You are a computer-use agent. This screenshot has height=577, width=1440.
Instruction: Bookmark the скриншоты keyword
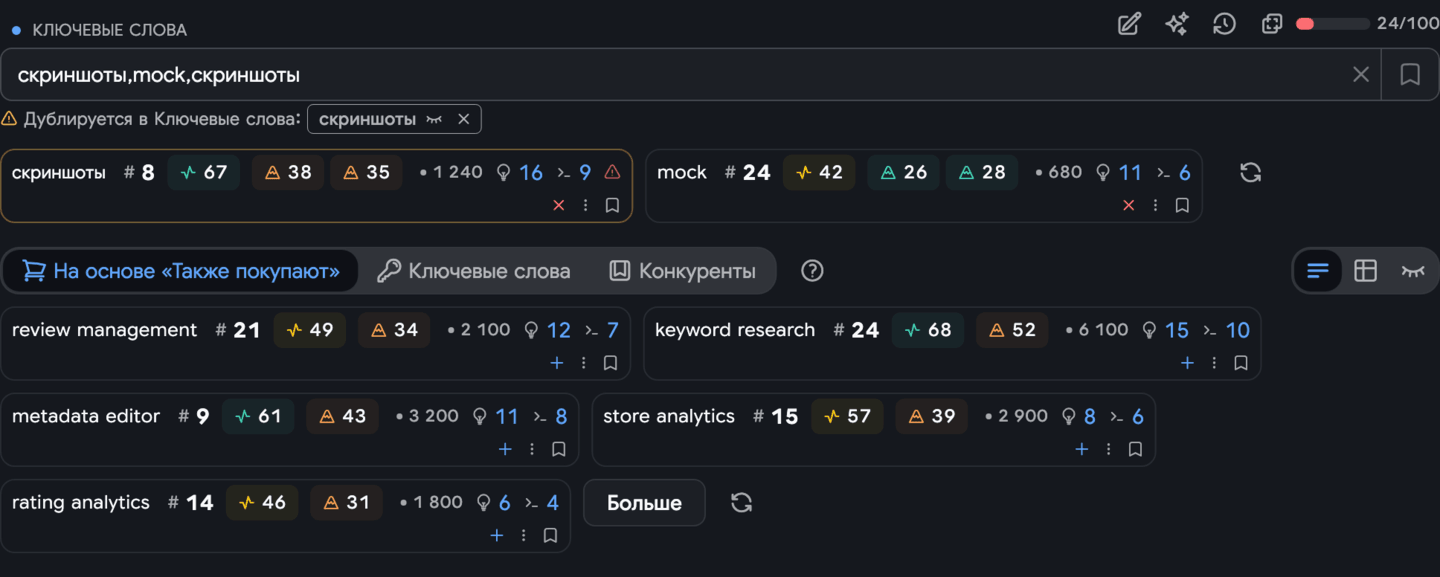click(613, 205)
